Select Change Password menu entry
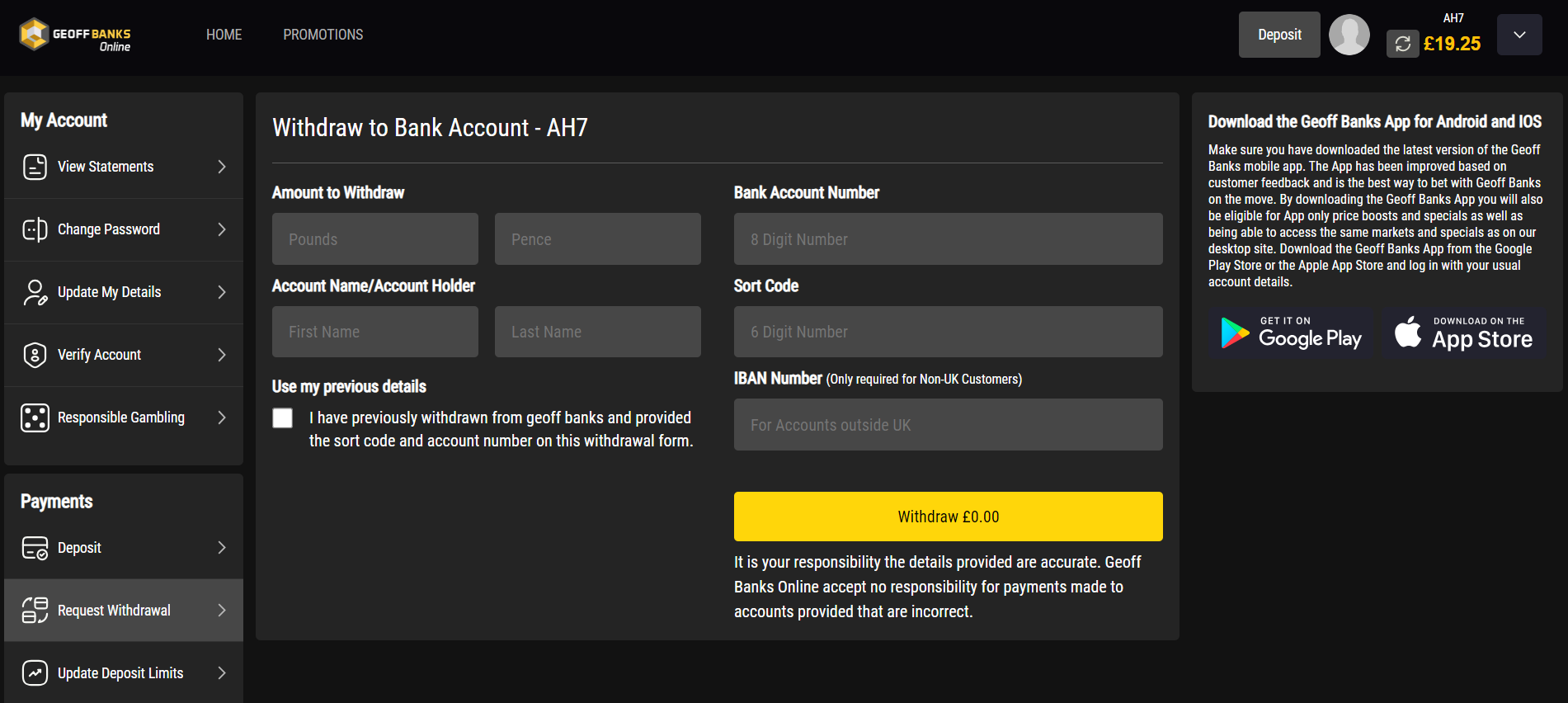This screenshot has width=1568, height=703. coord(124,229)
